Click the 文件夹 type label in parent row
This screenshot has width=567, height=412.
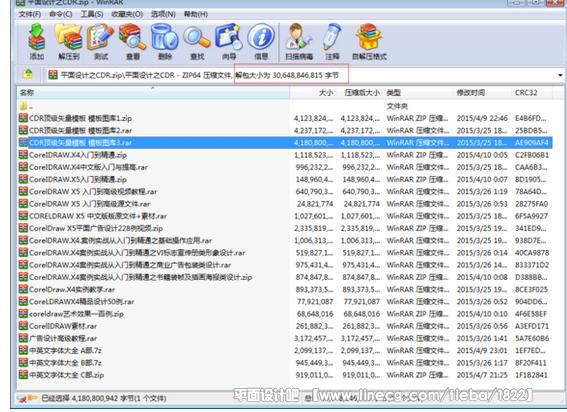[397, 106]
